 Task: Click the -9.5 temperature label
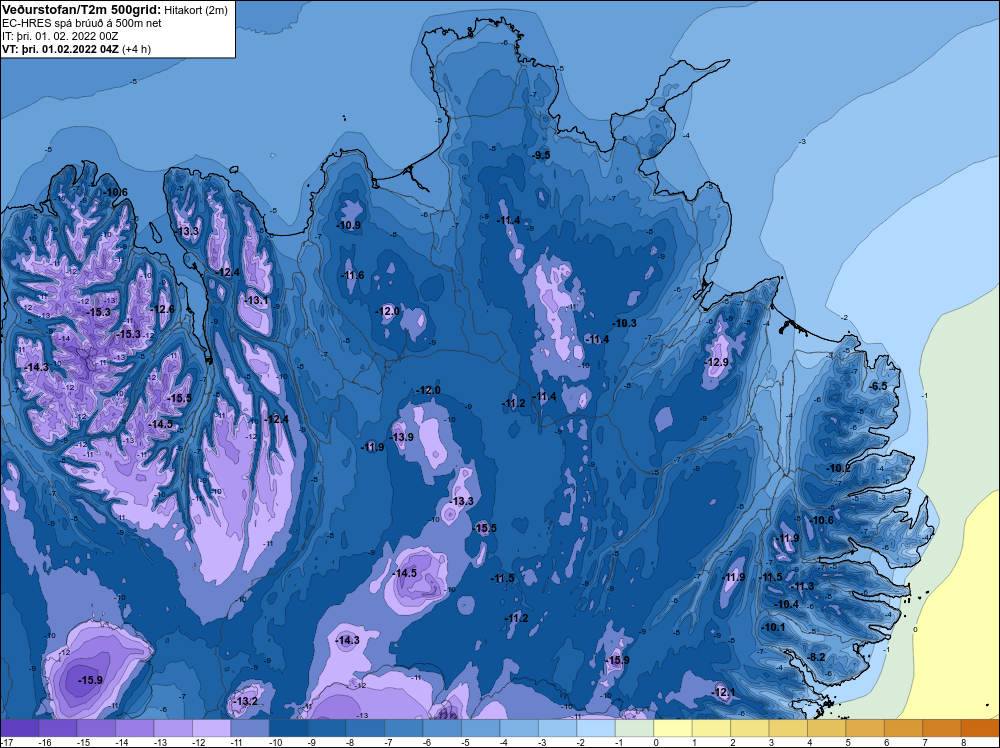pyautogui.click(x=541, y=155)
